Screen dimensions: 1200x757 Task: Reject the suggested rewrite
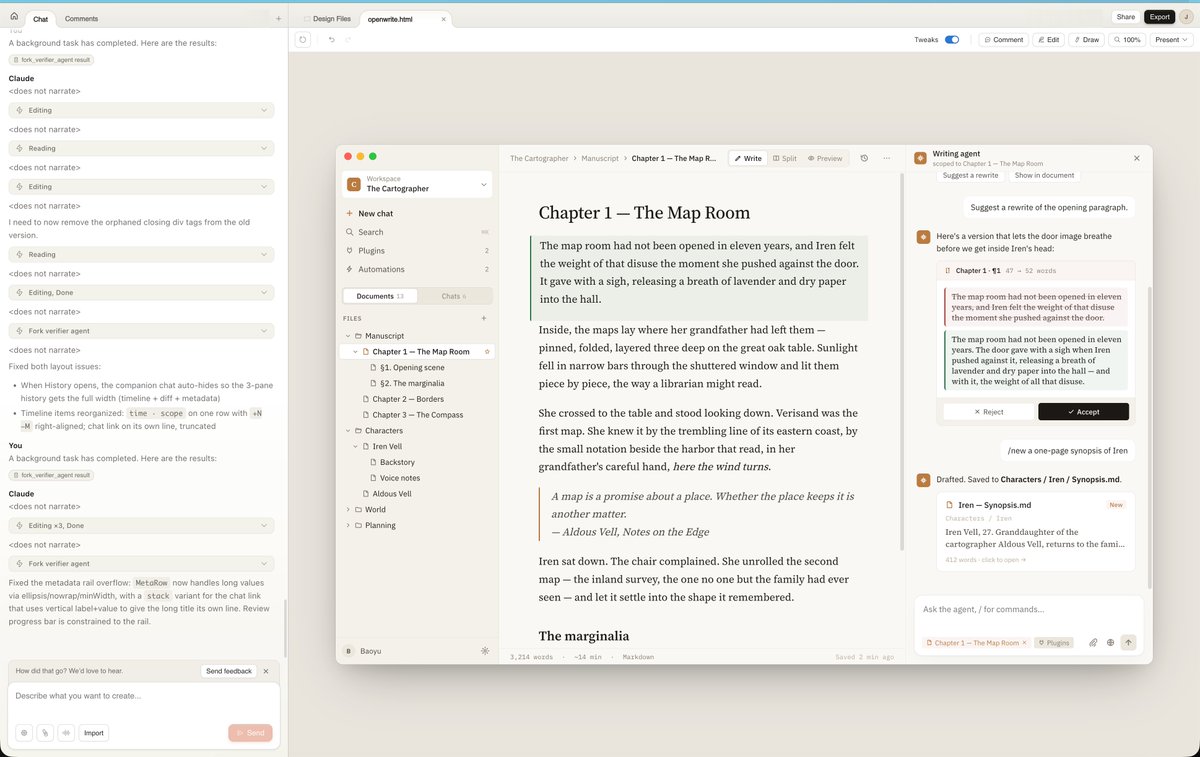(x=988, y=412)
